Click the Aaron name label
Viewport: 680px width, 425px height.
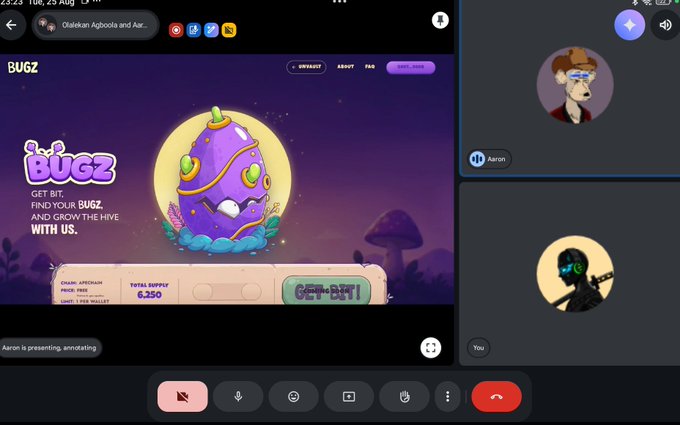tap(490, 159)
